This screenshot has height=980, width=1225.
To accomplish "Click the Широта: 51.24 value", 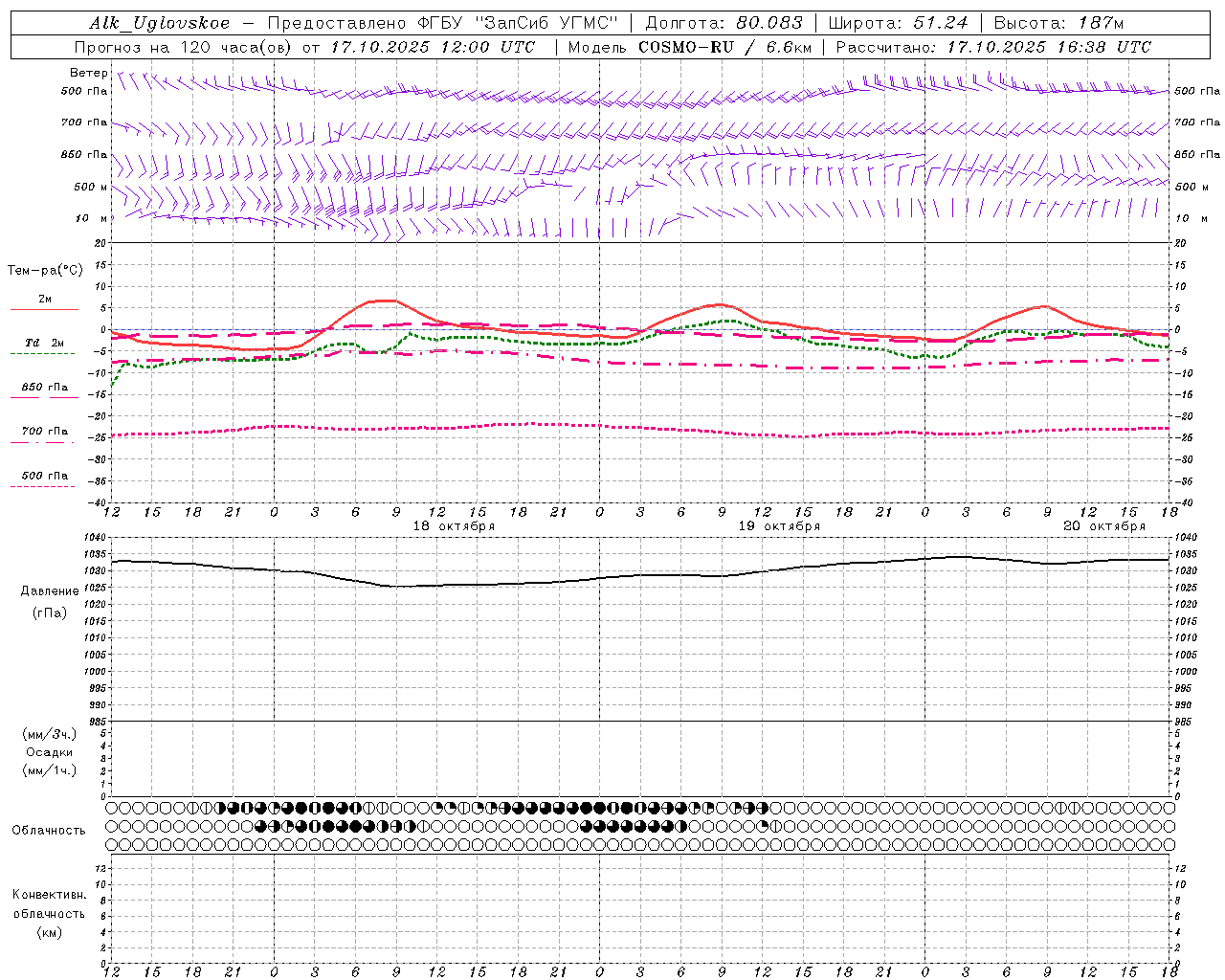I will point(898,24).
